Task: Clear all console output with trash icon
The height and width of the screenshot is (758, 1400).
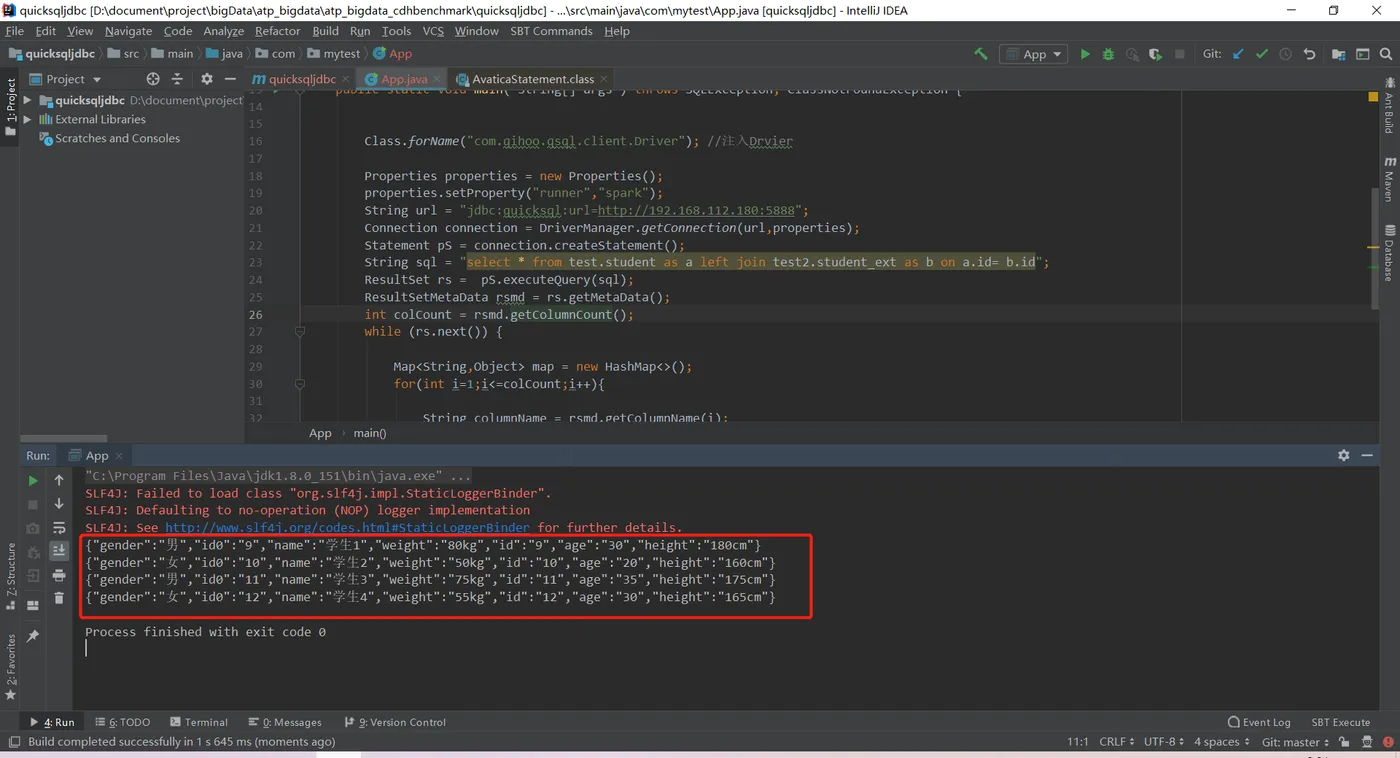Action: click(x=59, y=598)
